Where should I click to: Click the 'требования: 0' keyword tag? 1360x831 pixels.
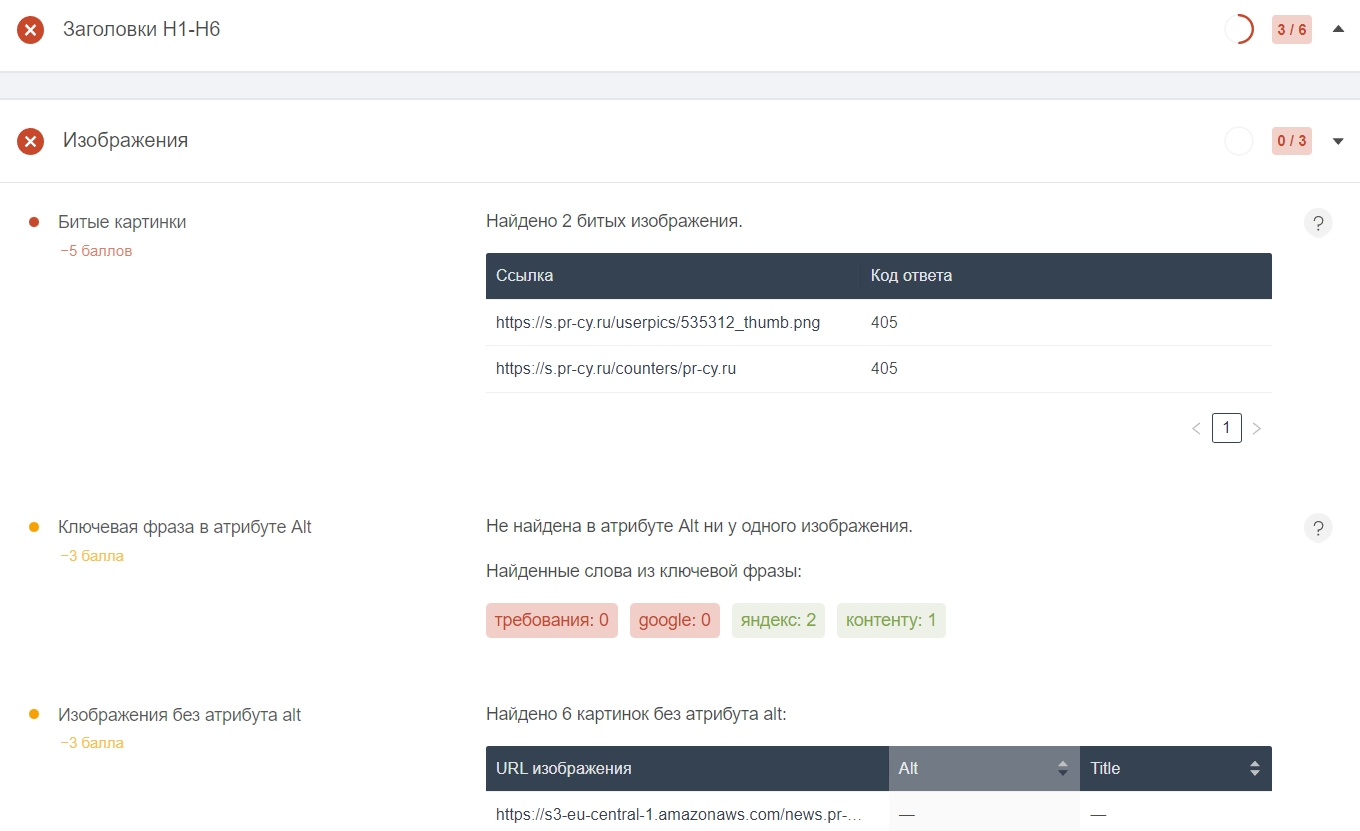pyautogui.click(x=551, y=620)
